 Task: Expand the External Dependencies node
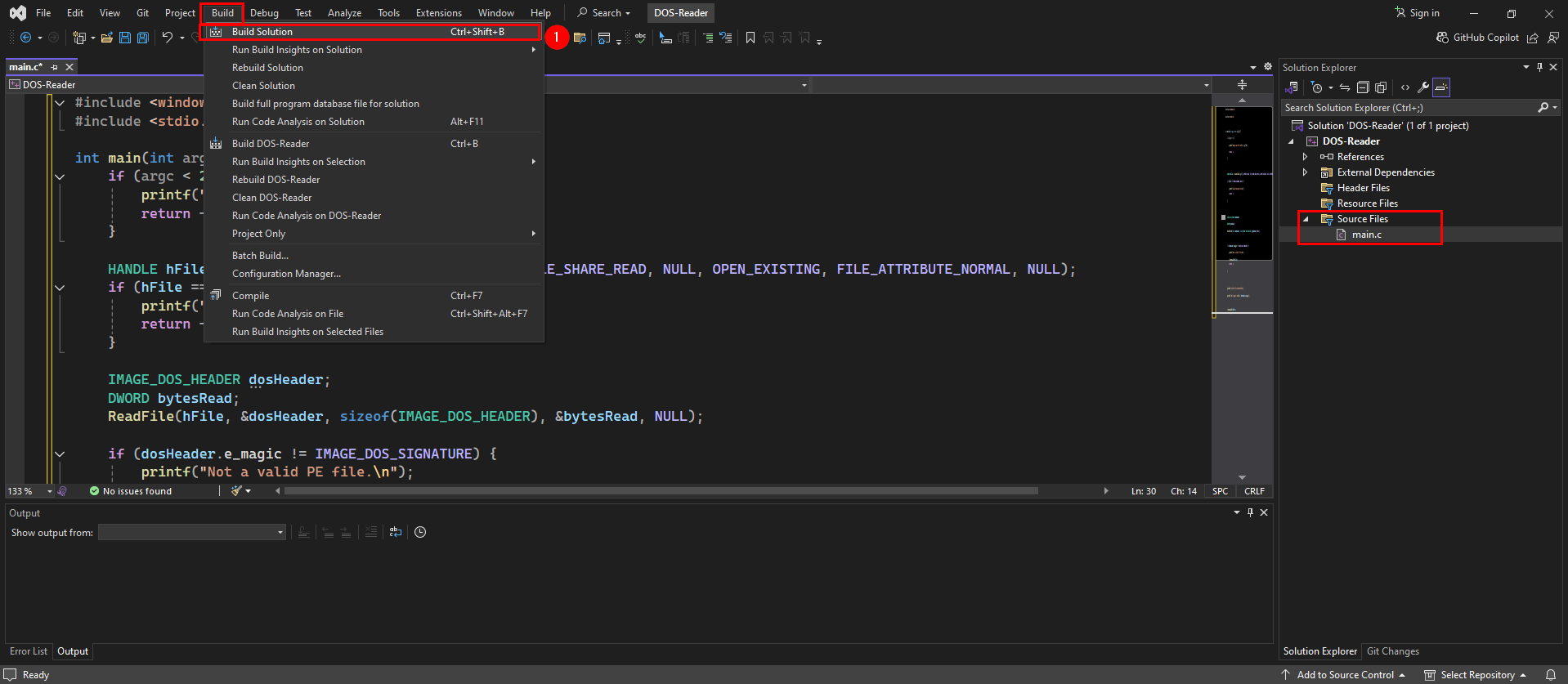click(1306, 172)
